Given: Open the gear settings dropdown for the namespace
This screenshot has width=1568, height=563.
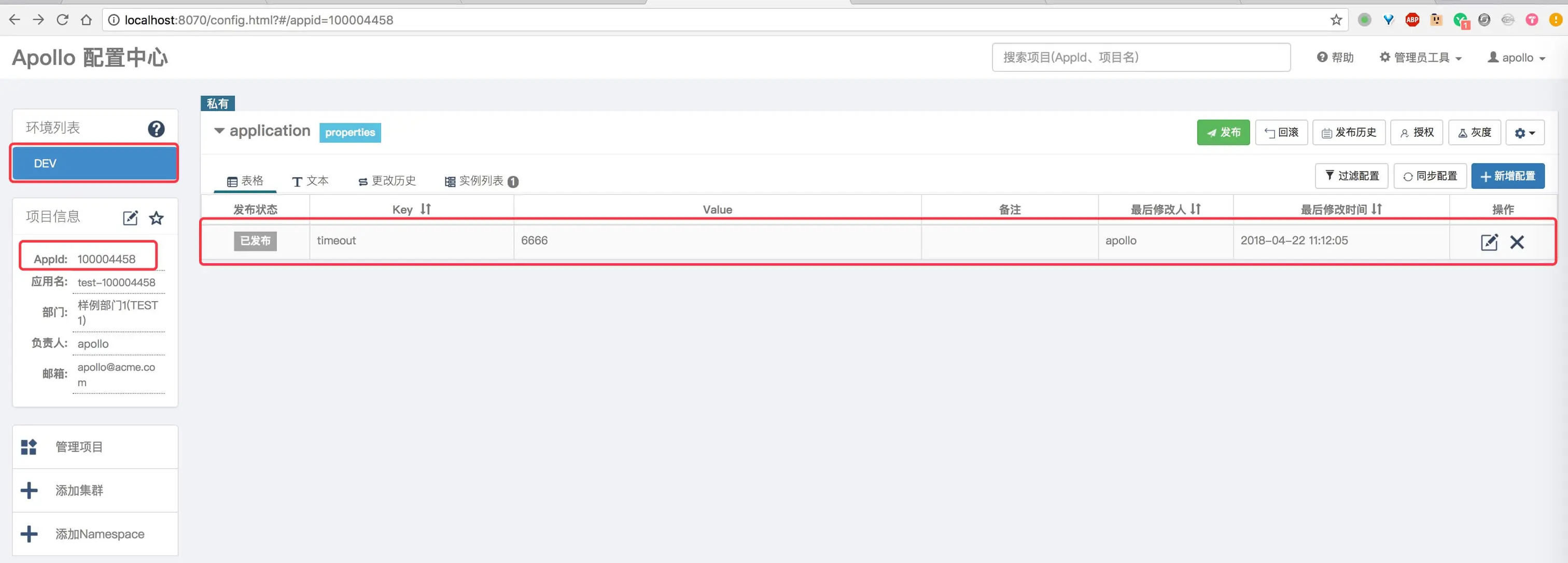Looking at the screenshot, I should coord(1524,133).
